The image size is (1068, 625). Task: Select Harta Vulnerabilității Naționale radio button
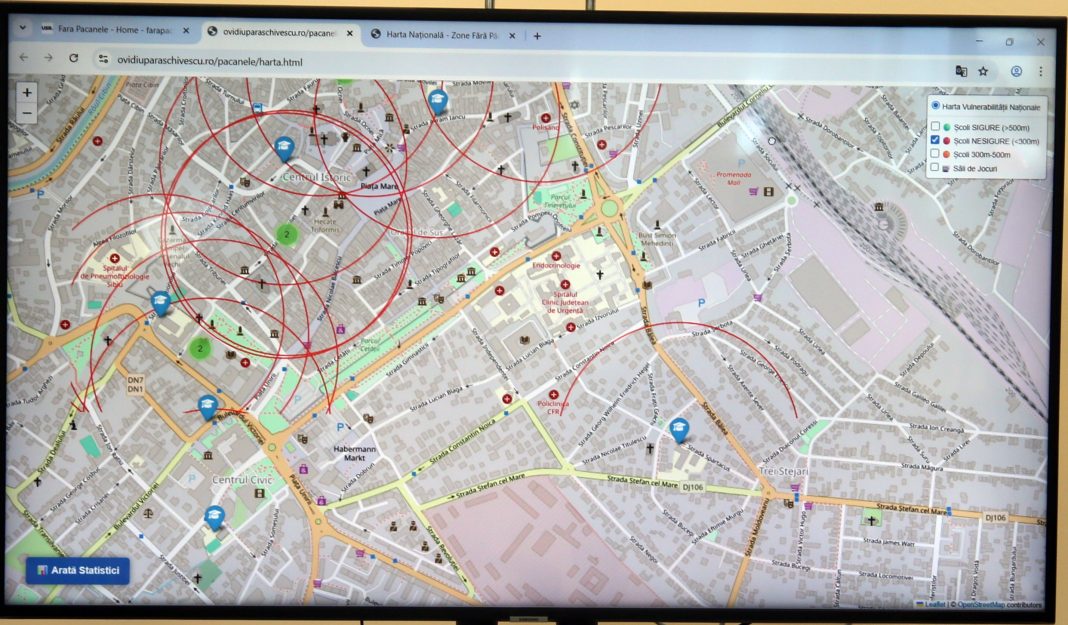(x=935, y=106)
